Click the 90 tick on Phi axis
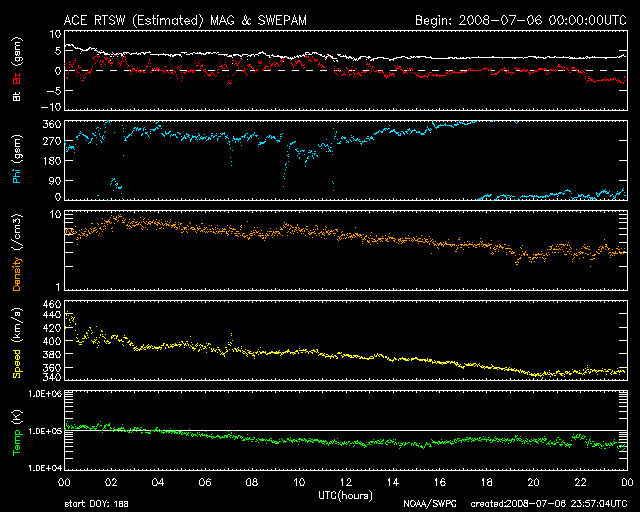Screen dimensions: 640x512 coord(55,180)
